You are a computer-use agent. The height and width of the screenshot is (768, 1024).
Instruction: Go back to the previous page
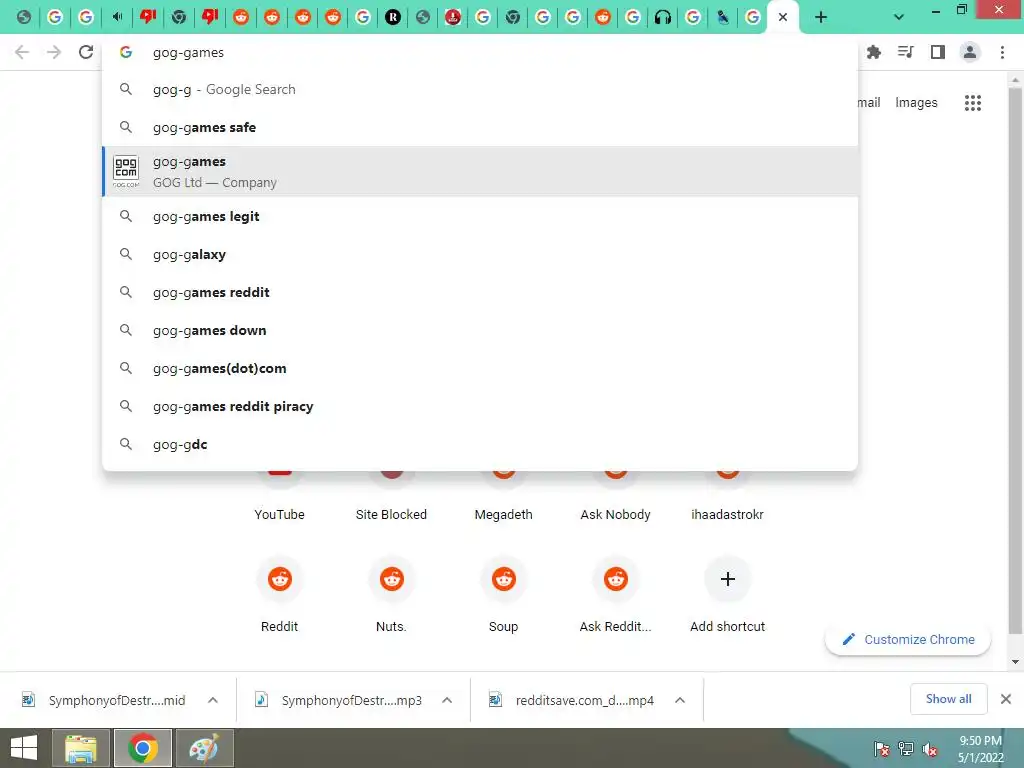point(22,52)
